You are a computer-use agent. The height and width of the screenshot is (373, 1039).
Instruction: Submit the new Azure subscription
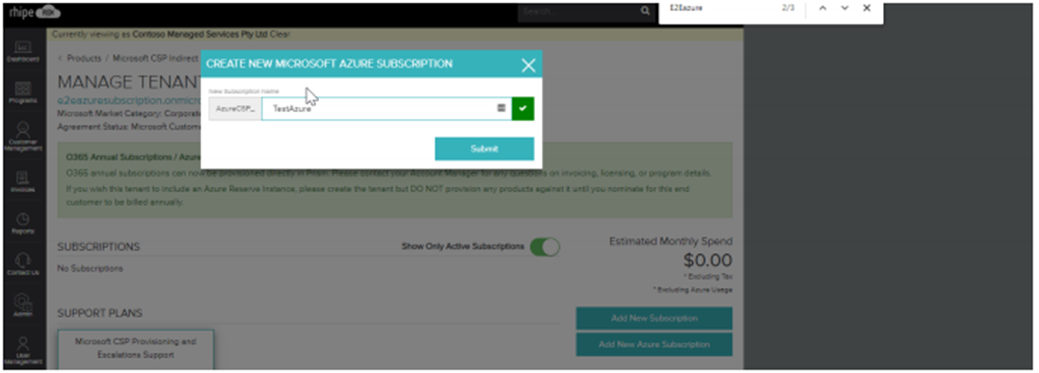[484, 149]
